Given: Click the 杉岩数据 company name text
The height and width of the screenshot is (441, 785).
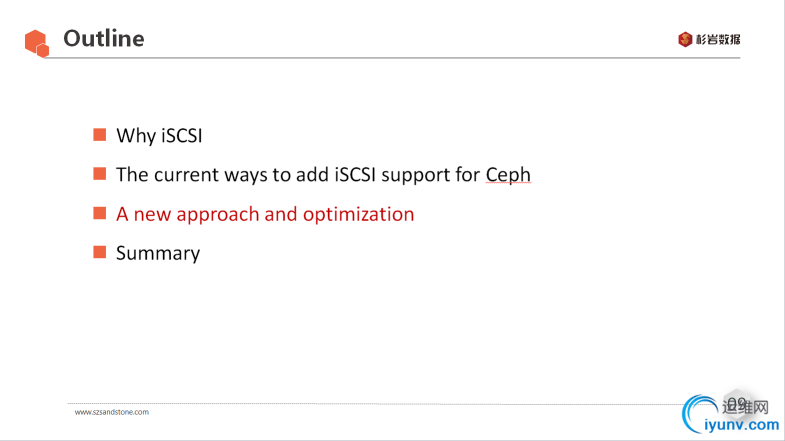Looking at the screenshot, I should [718, 40].
